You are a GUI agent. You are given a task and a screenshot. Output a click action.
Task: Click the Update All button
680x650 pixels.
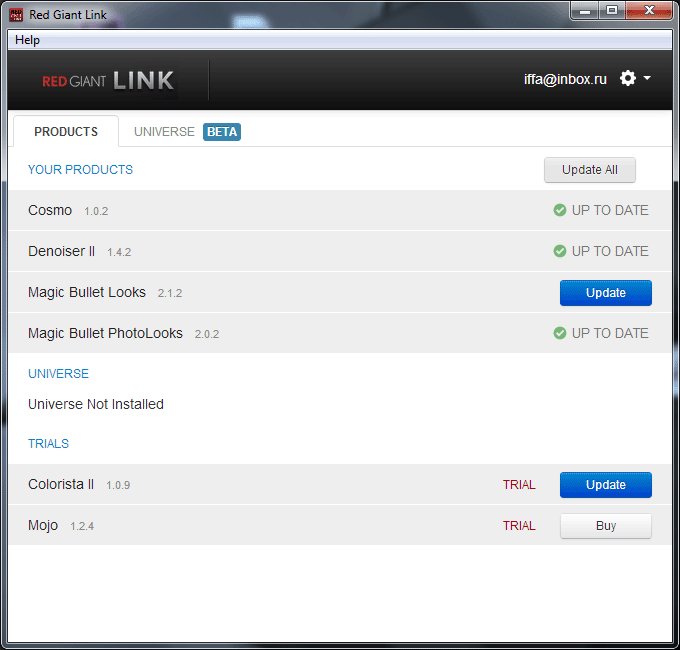(x=590, y=170)
